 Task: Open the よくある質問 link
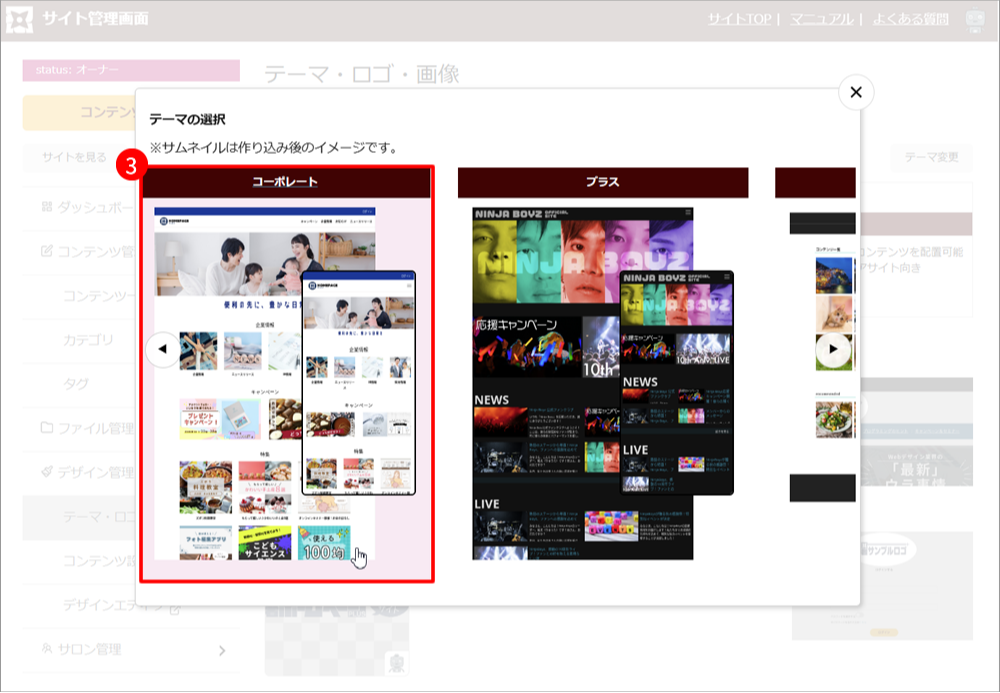[x=908, y=19]
